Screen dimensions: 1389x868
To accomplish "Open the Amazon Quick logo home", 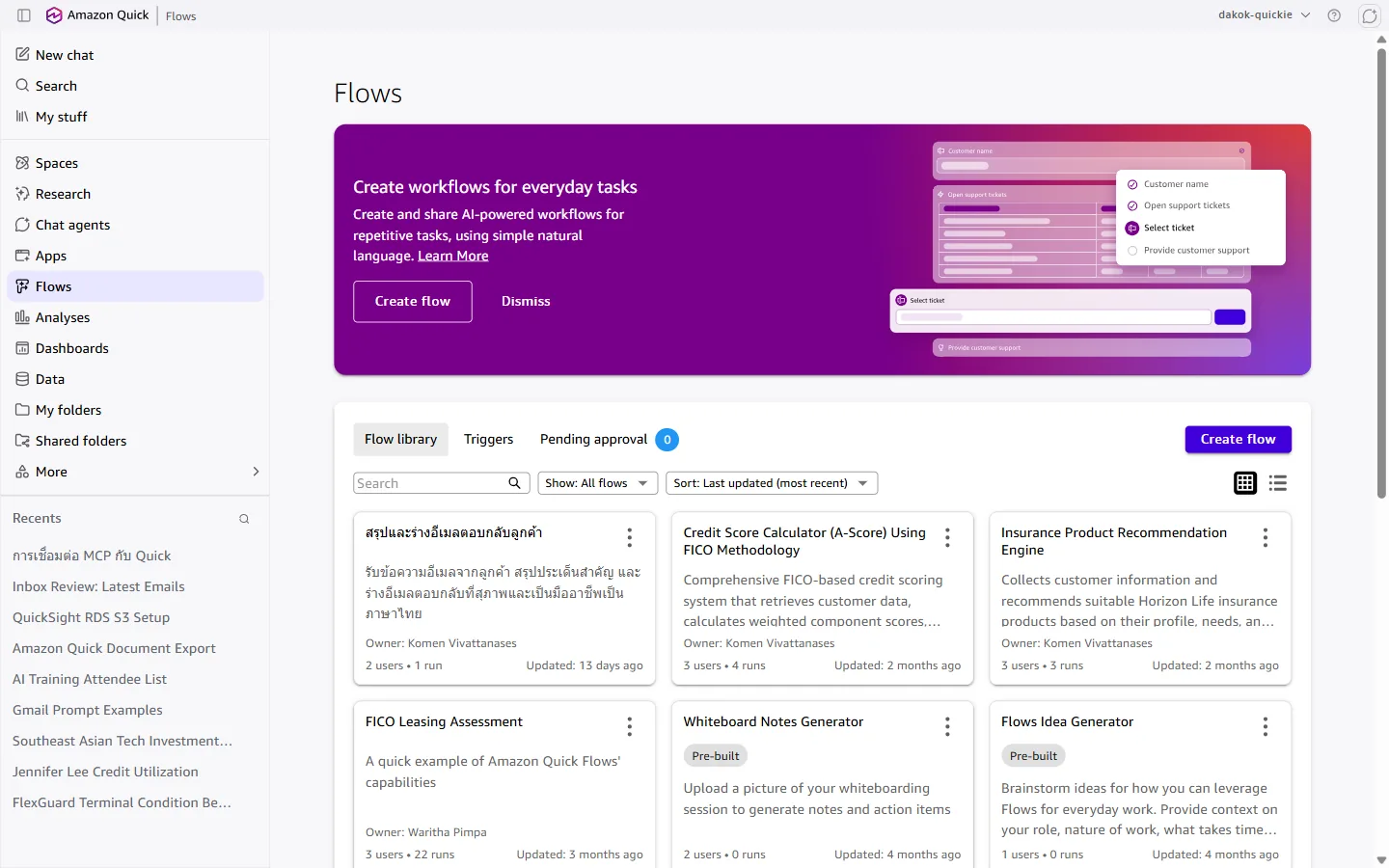I will 97,15.
